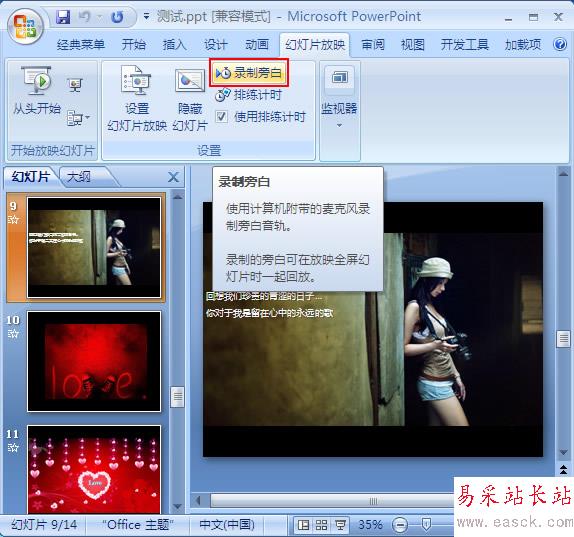Image resolution: width=574 pixels, height=537 pixels.
Task: Click the zoom slider handle
Action: click(x=426, y=525)
